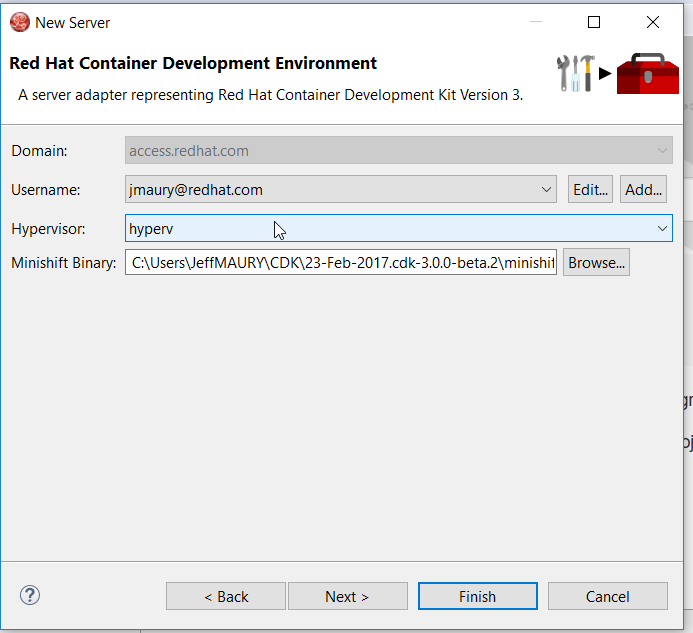
Task: Click the red toolbox banner icon
Action: (x=647, y=73)
